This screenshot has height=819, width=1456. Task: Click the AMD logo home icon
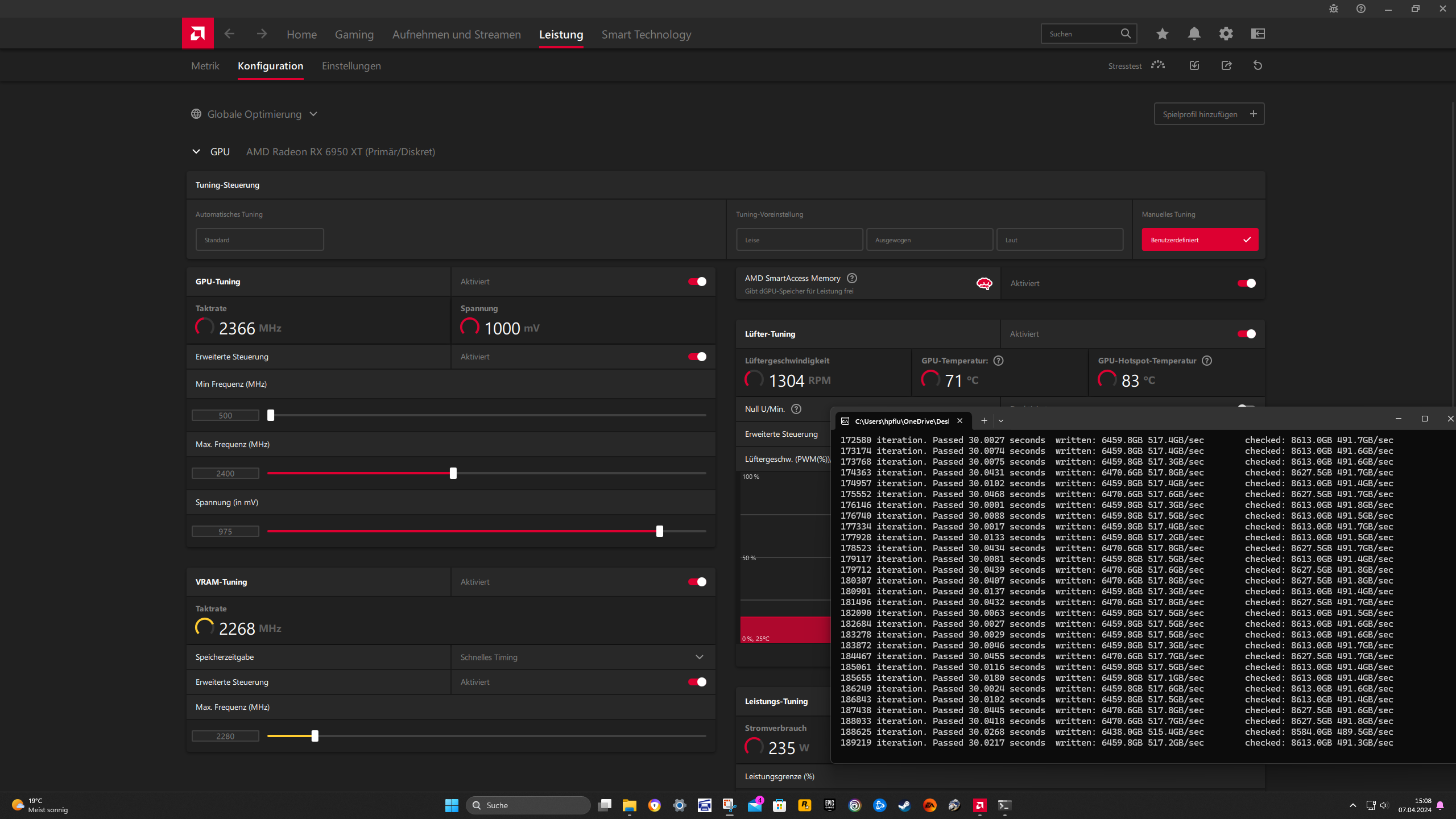click(197, 34)
